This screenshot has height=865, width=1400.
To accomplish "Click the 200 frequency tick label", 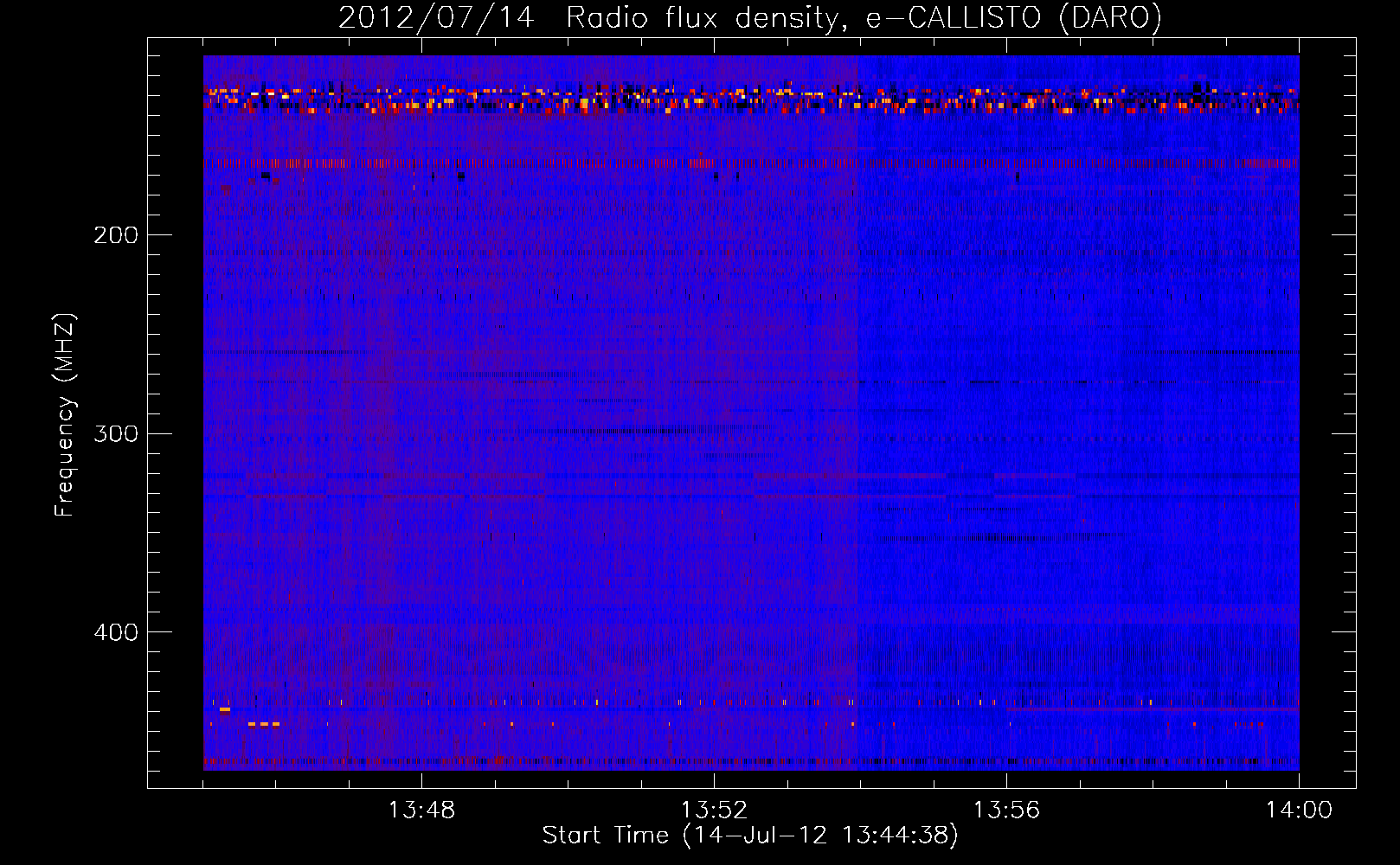I will (116, 235).
